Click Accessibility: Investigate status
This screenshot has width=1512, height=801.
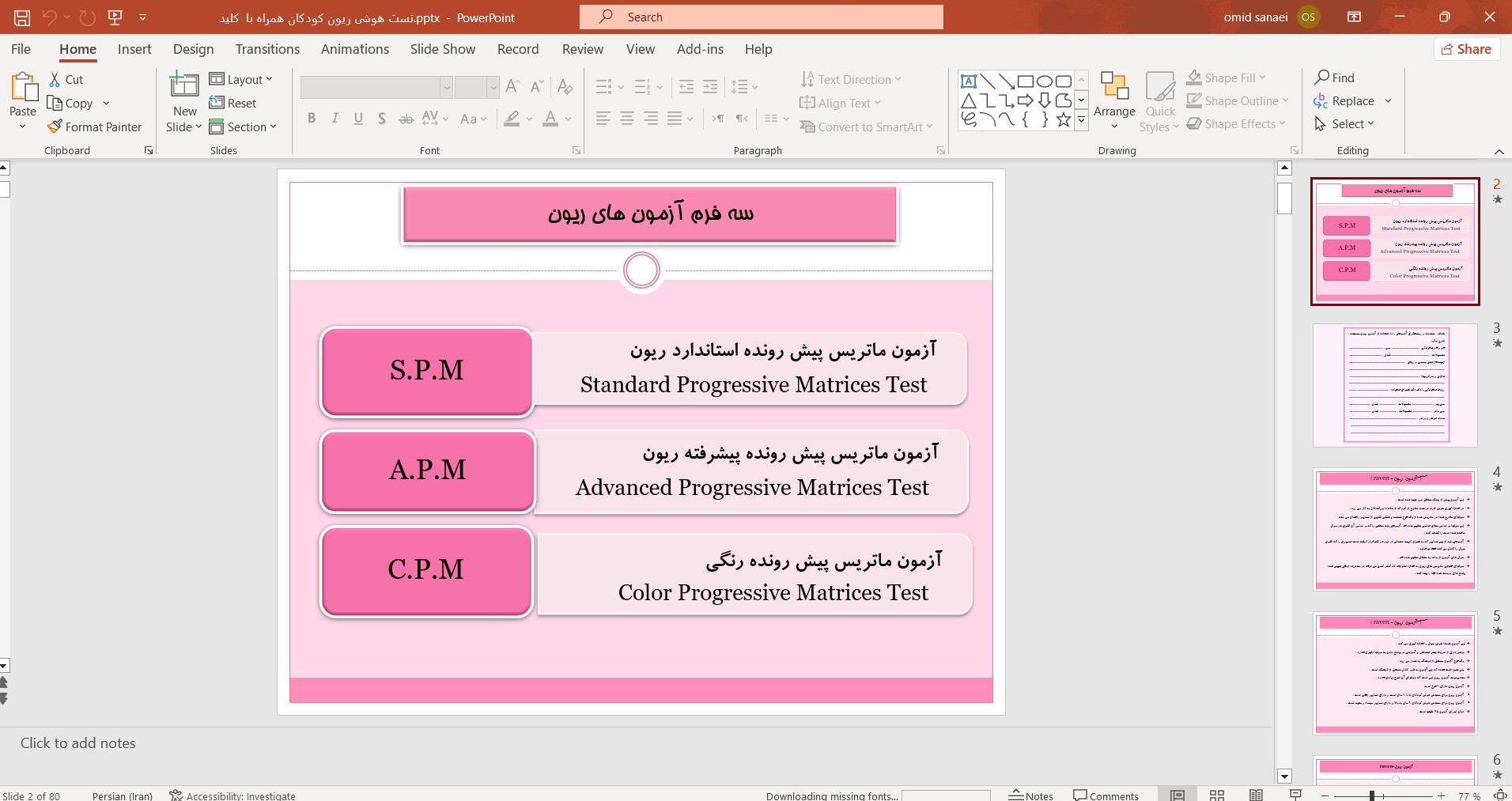click(x=232, y=795)
